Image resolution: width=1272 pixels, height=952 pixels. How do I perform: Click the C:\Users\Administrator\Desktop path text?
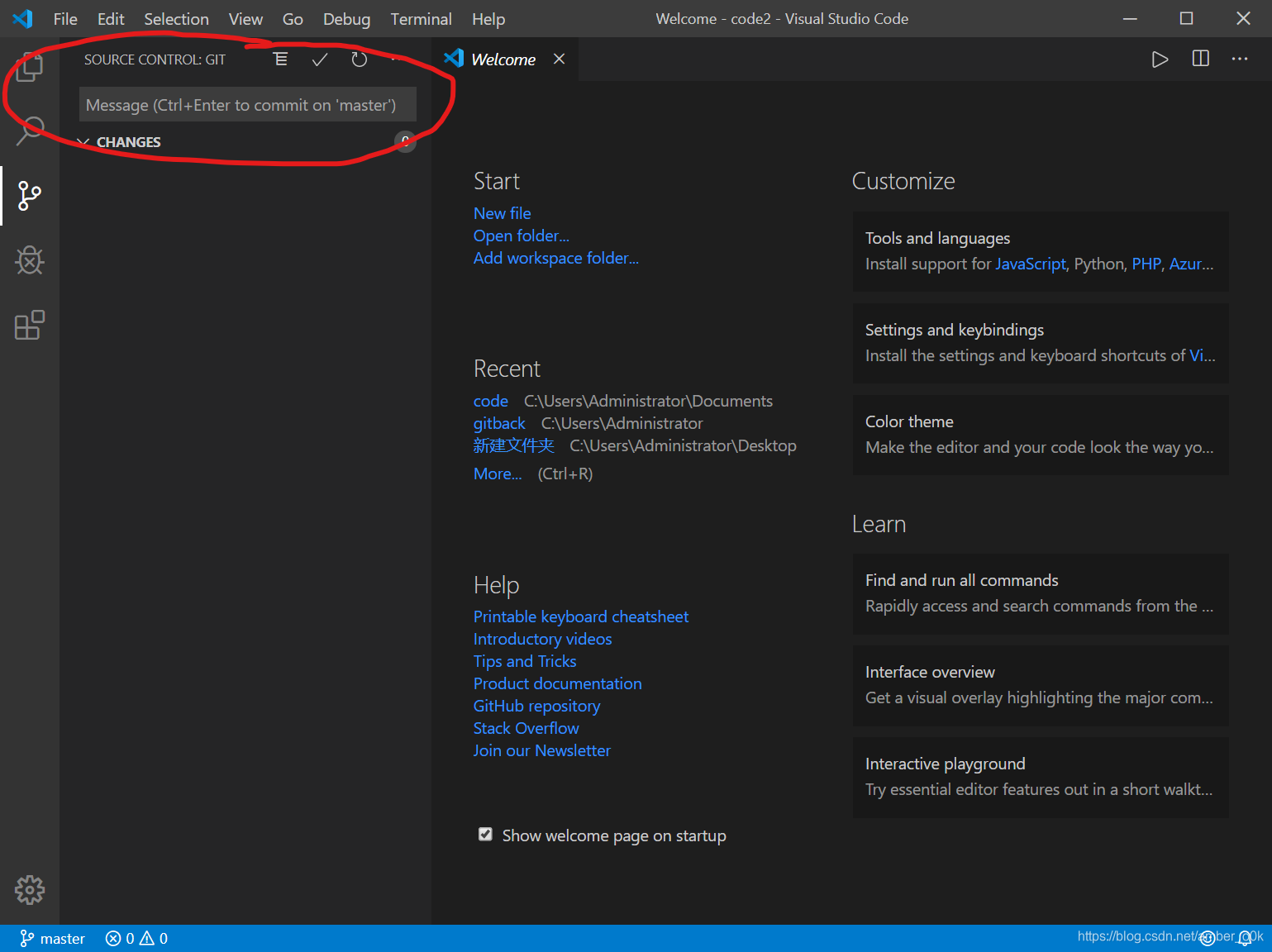[x=684, y=445]
